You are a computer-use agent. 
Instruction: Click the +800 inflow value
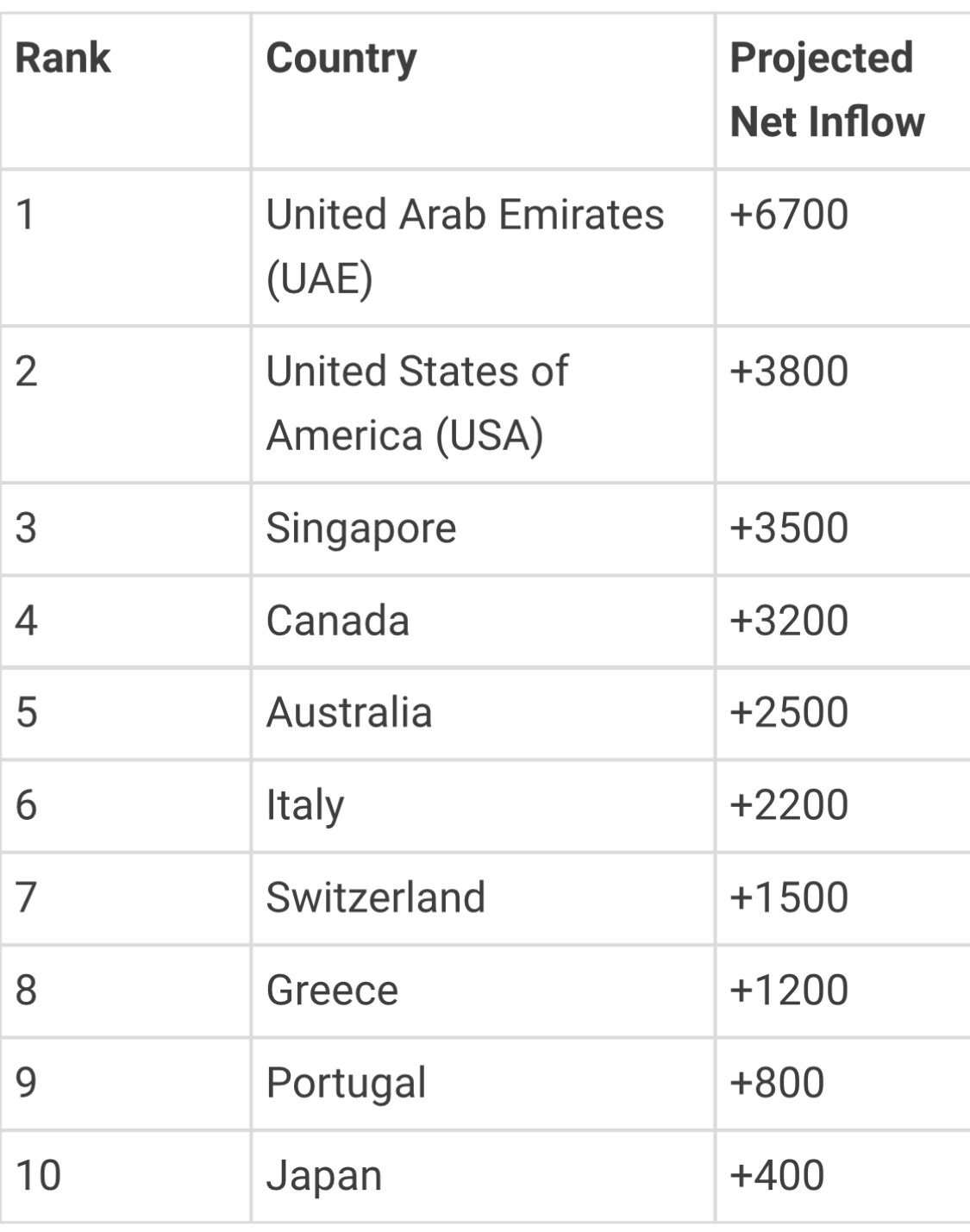[x=777, y=1083]
